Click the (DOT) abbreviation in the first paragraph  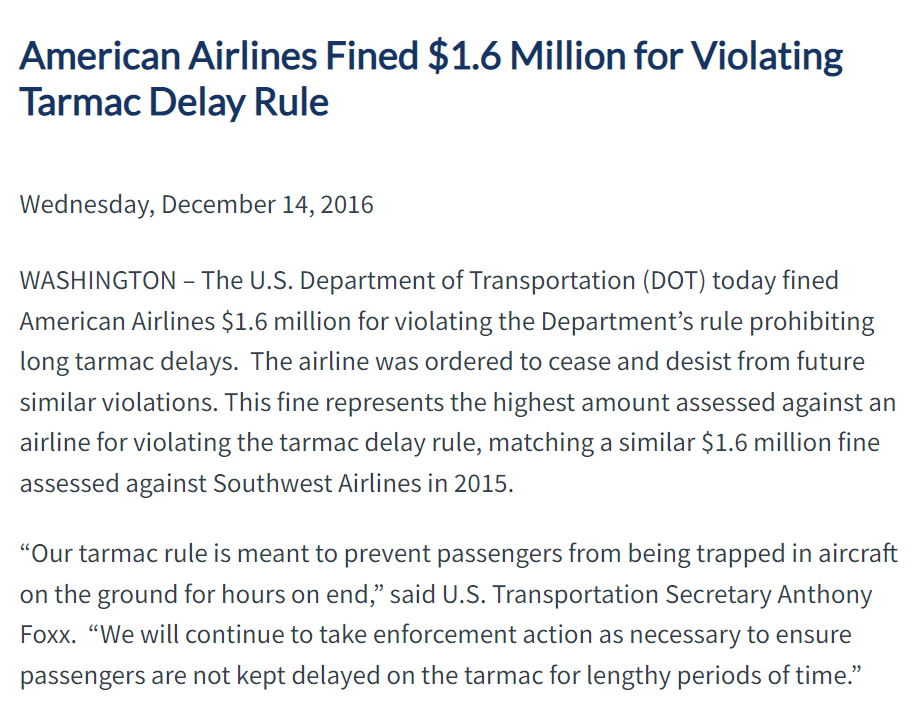click(674, 280)
